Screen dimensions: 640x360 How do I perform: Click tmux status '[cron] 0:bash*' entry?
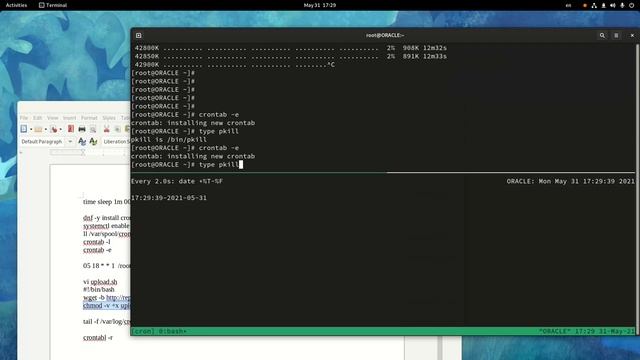(x=159, y=331)
